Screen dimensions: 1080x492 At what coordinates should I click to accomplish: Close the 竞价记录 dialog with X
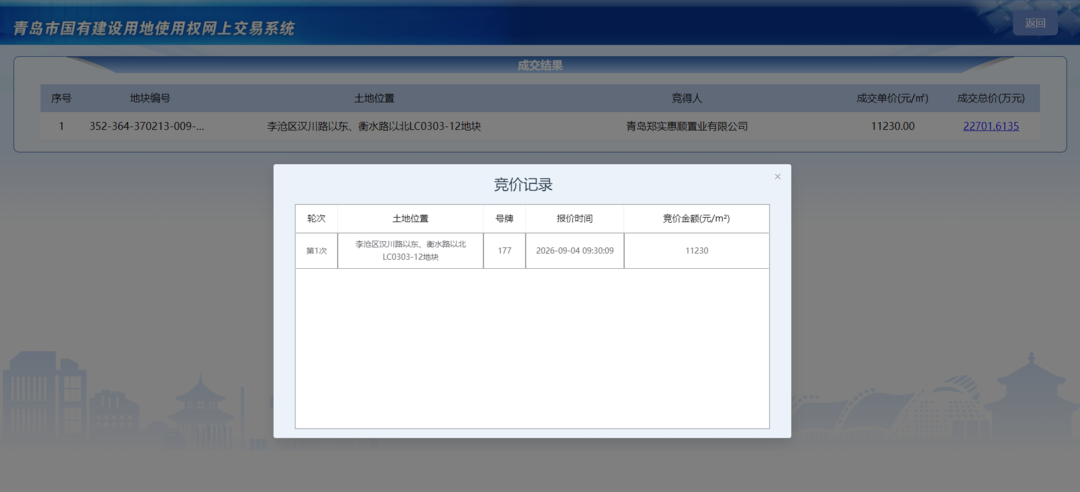(778, 177)
